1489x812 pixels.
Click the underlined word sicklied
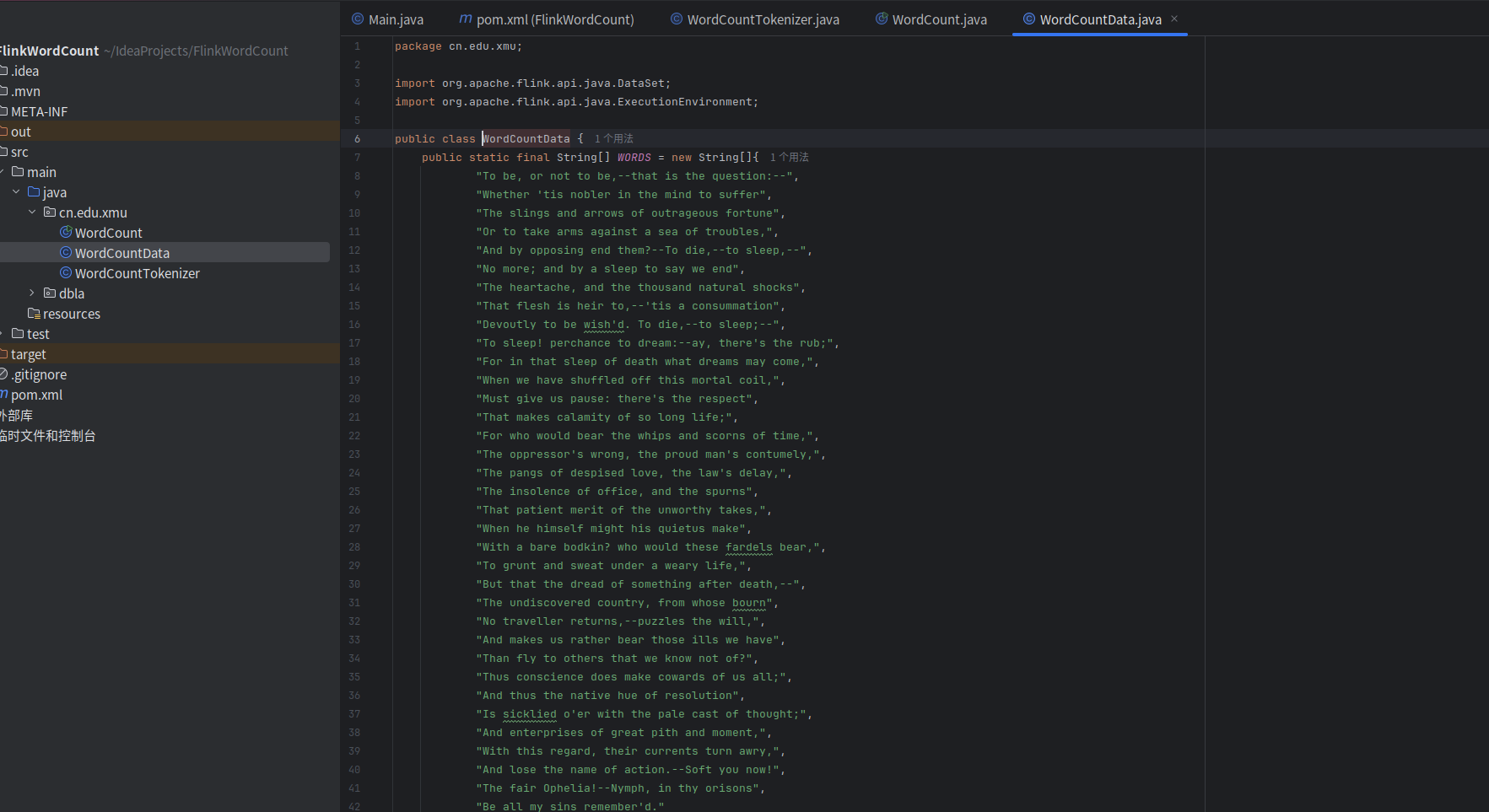(x=530, y=713)
